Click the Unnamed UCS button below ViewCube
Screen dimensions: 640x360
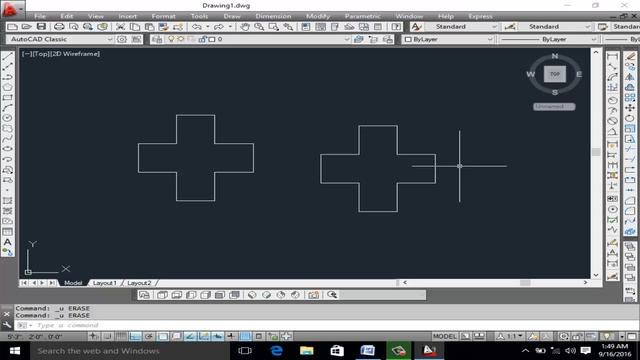[554, 107]
